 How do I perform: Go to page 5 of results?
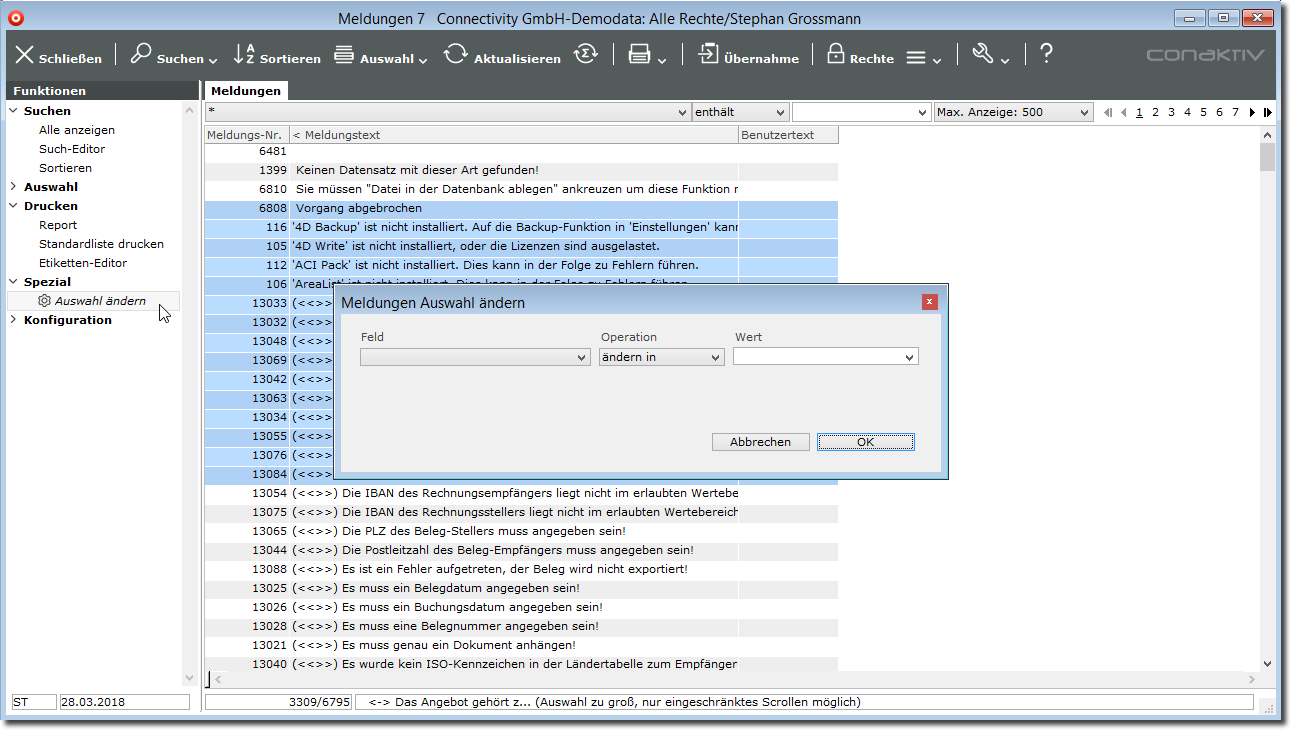pos(1203,113)
